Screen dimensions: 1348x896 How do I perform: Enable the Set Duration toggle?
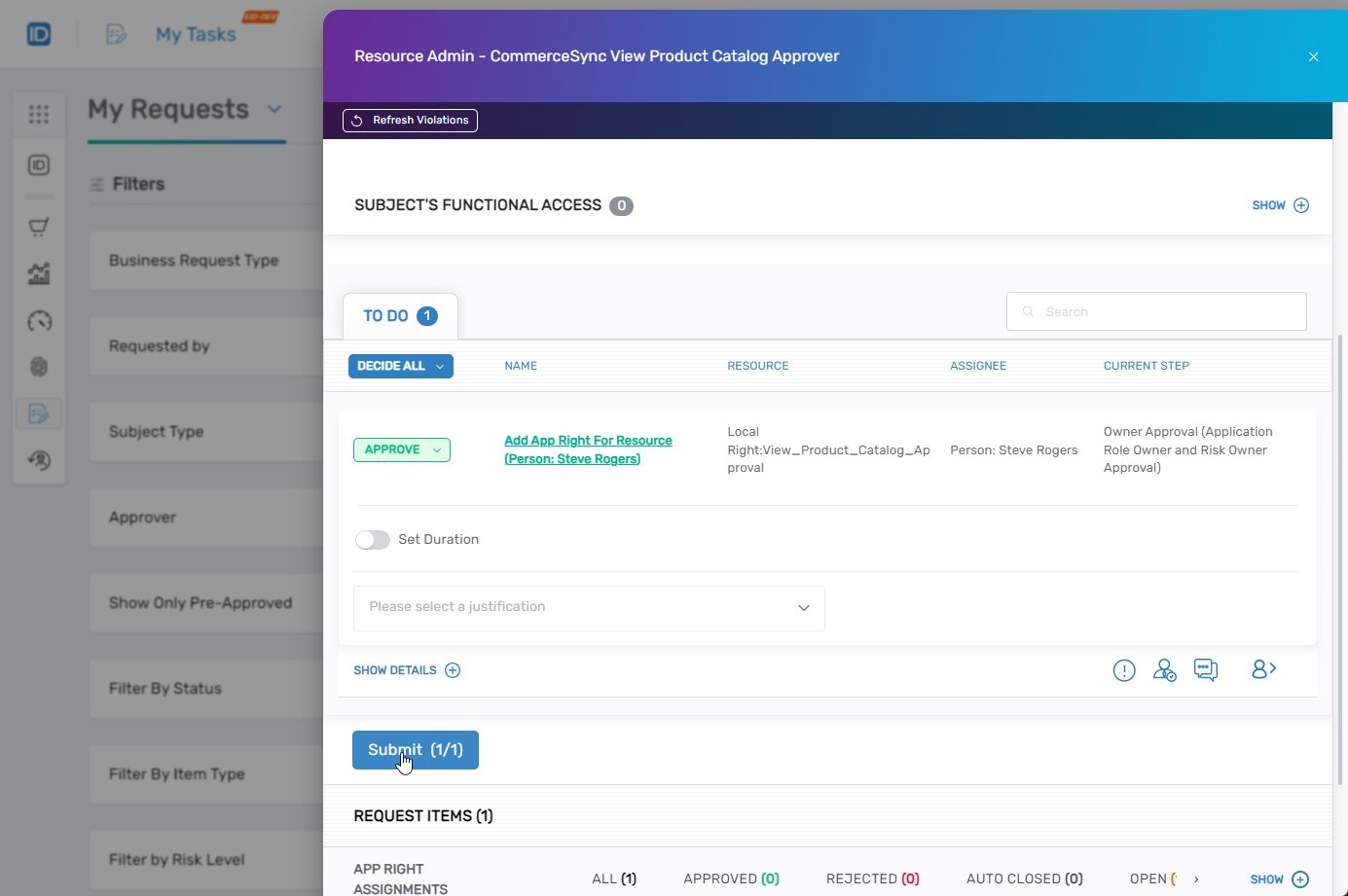point(373,539)
